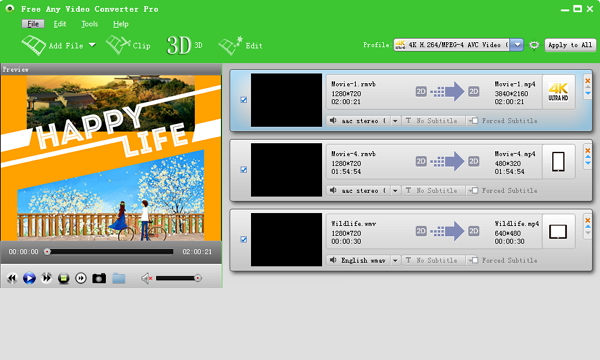Click the preview playback progress bar
Screen dimensions: 600x360
tap(109, 252)
